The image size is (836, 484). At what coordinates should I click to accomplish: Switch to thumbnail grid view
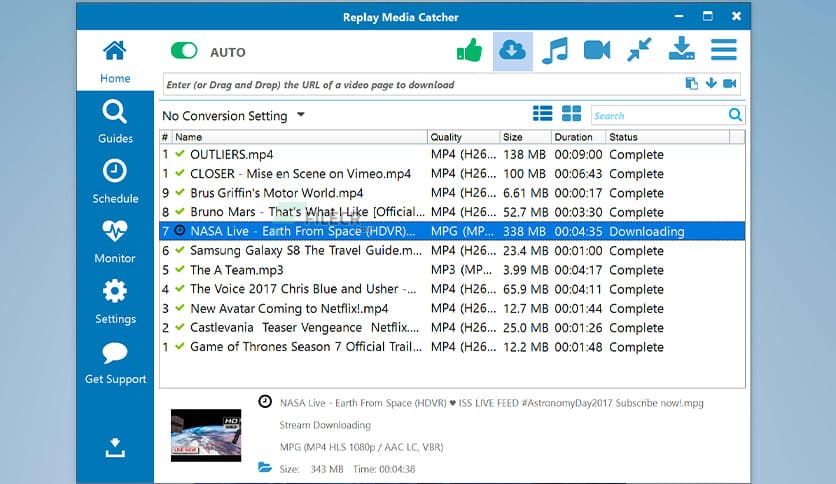(572, 114)
